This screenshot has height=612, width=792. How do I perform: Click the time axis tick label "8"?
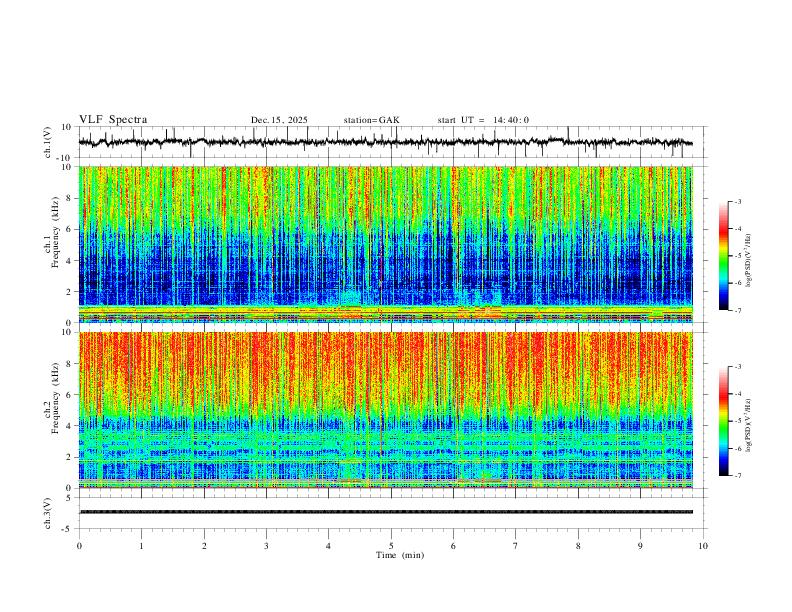point(578,546)
